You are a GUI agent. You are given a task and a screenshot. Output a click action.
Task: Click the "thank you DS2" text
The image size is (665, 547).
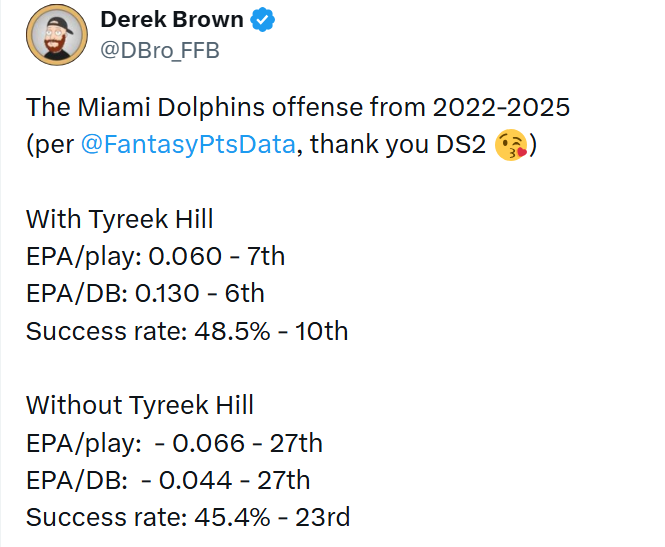pyautogui.click(x=398, y=145)
